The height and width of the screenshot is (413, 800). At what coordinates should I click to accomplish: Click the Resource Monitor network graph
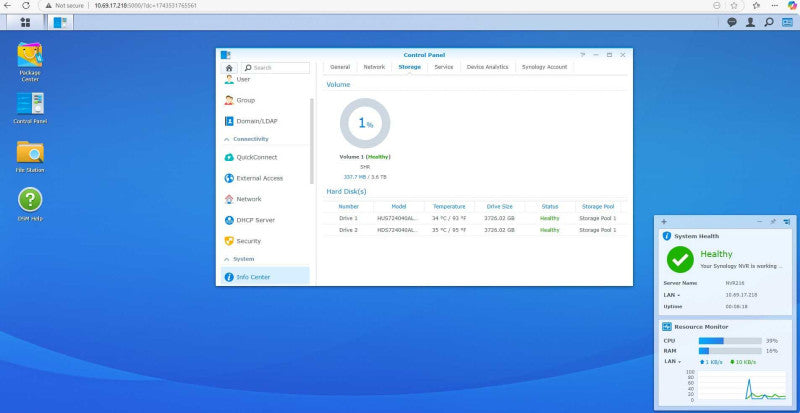point(742,385)
